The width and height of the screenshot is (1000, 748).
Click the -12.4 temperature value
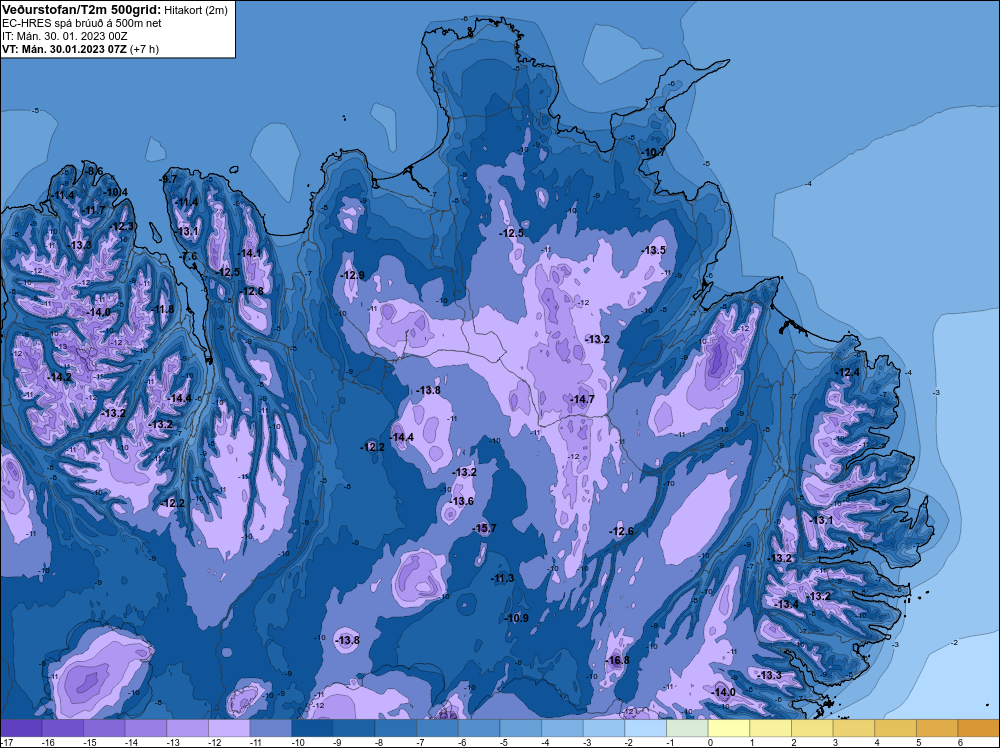848,372
